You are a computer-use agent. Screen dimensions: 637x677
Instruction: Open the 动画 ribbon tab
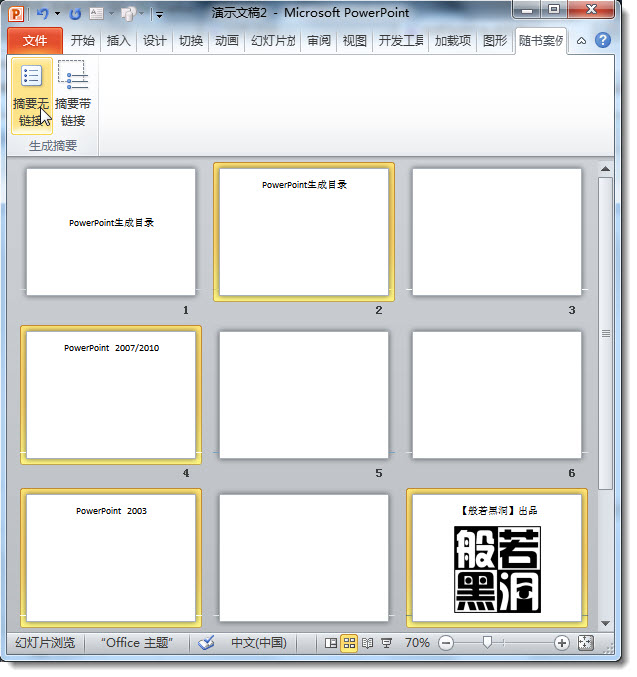227,41
